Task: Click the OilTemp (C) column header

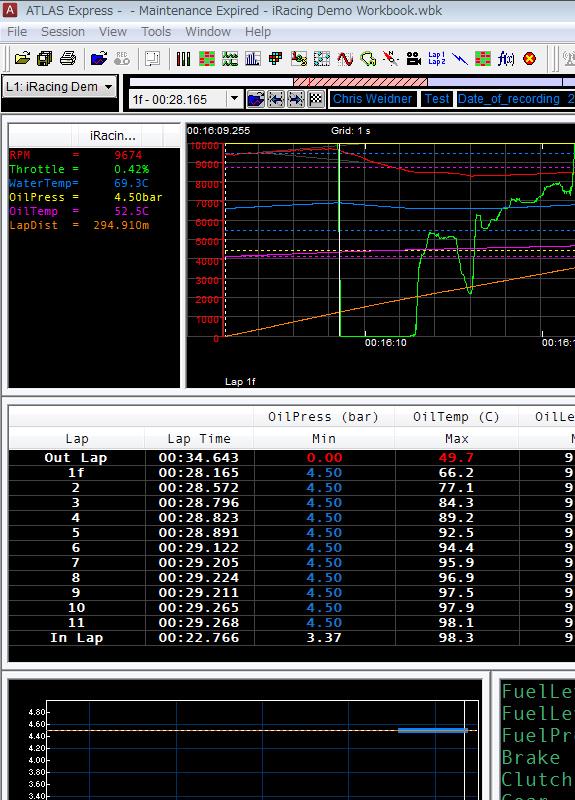Action: pyautogui.click(x=456, y=417)
